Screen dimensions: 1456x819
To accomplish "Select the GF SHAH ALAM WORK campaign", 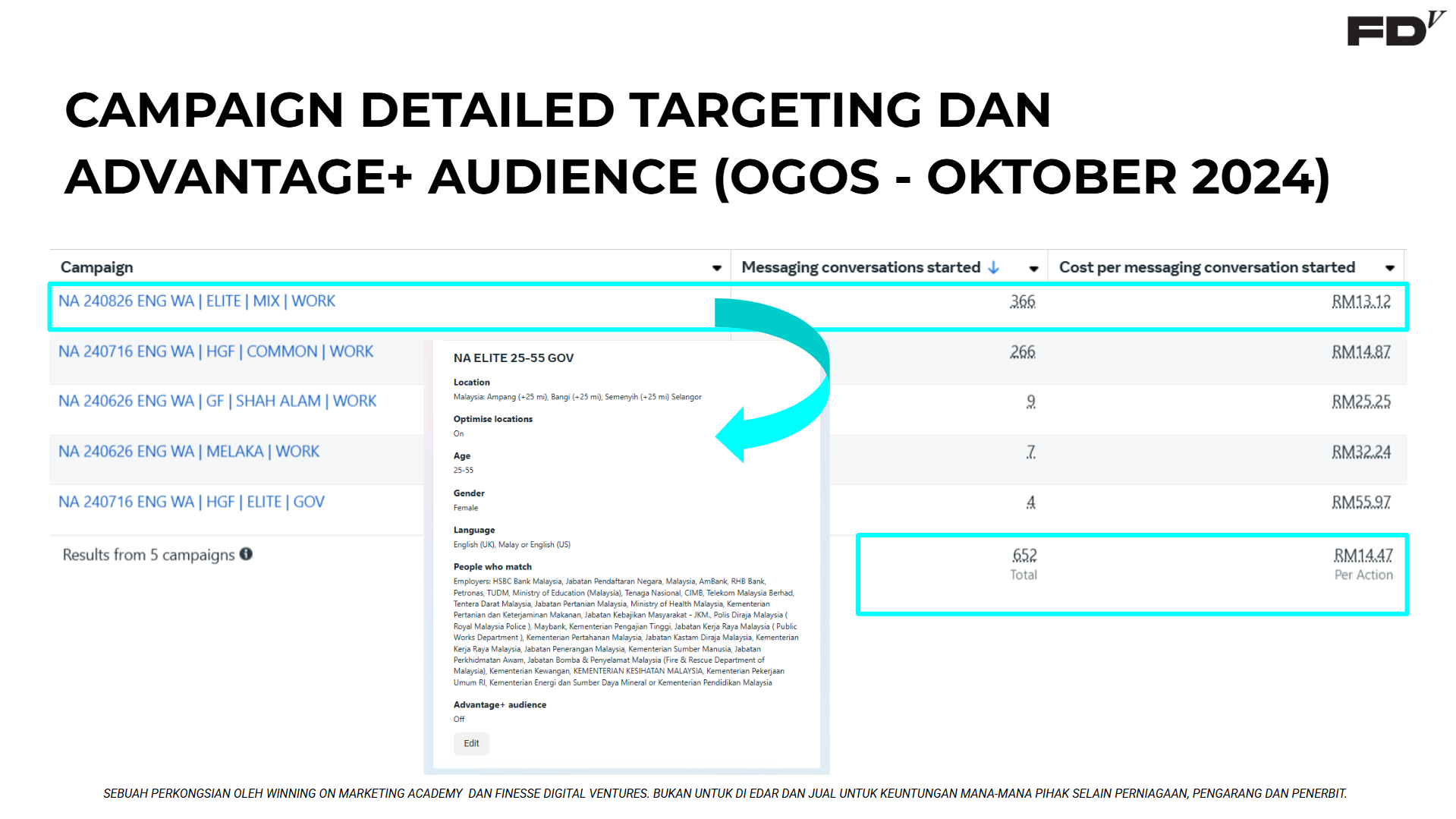I will coord(217,401).
